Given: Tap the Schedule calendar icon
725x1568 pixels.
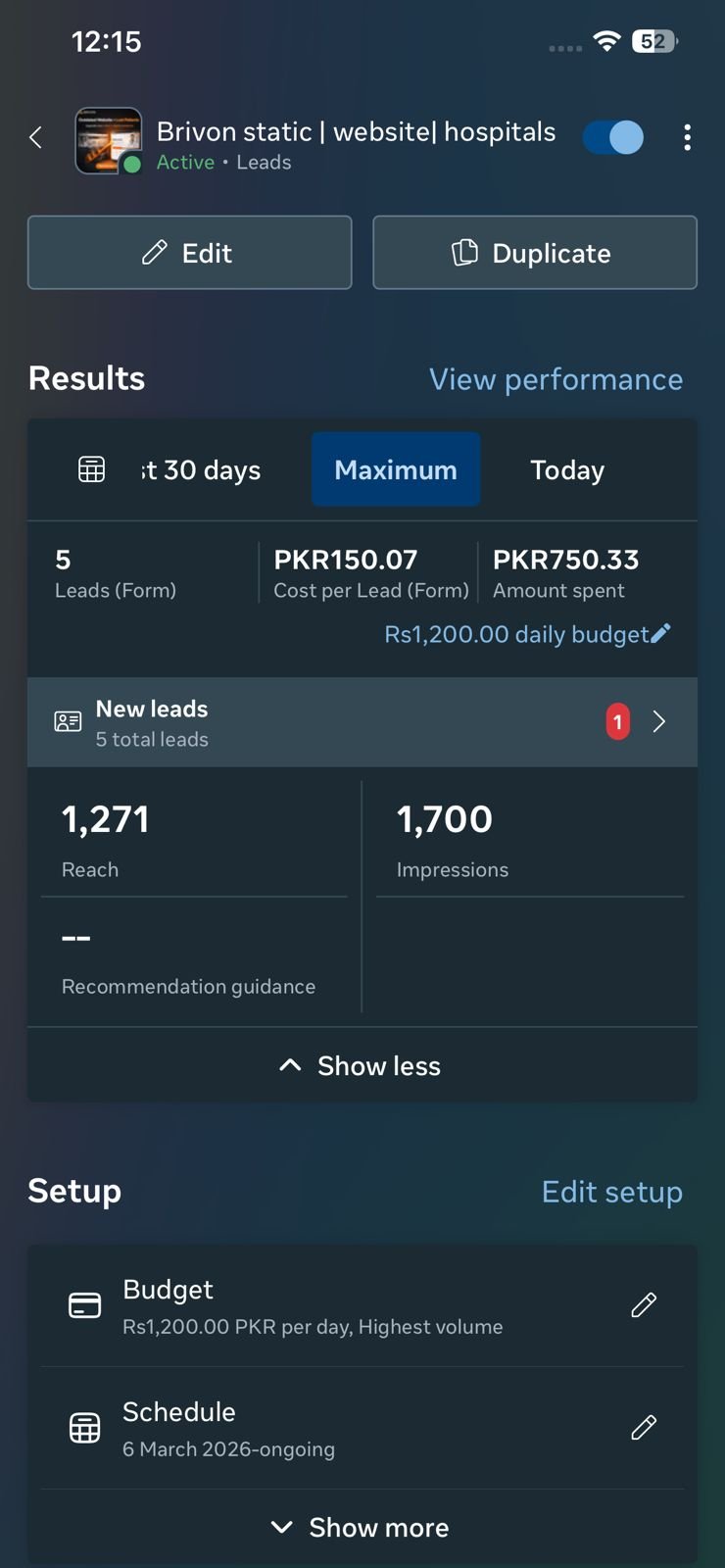Looking at the screenshot, I should (85, 1428).
